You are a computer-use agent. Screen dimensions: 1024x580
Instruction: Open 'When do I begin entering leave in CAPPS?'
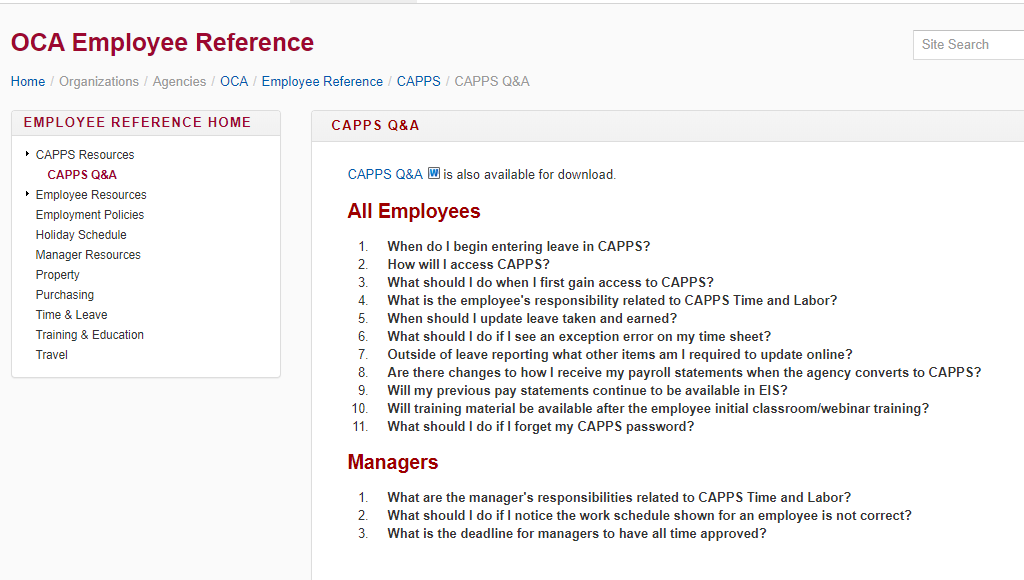[x=519, y=246]
